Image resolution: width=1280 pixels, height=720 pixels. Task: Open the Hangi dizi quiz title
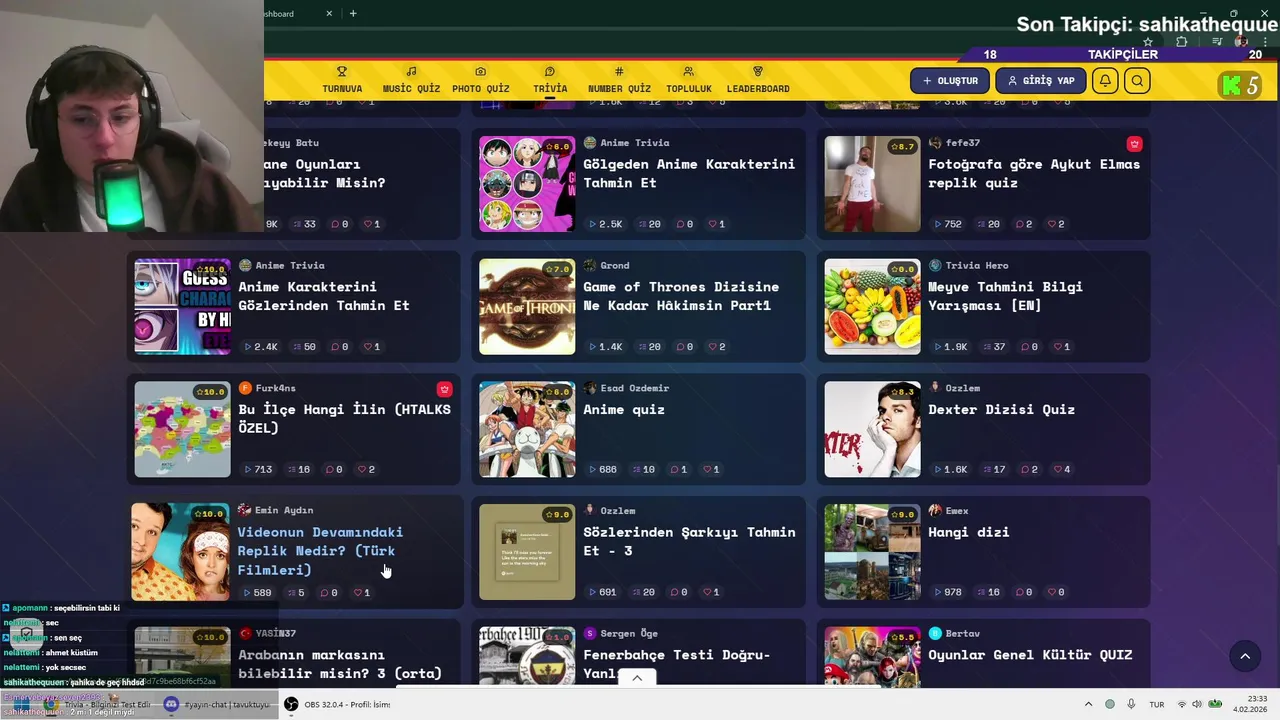[x=968, y=532]
